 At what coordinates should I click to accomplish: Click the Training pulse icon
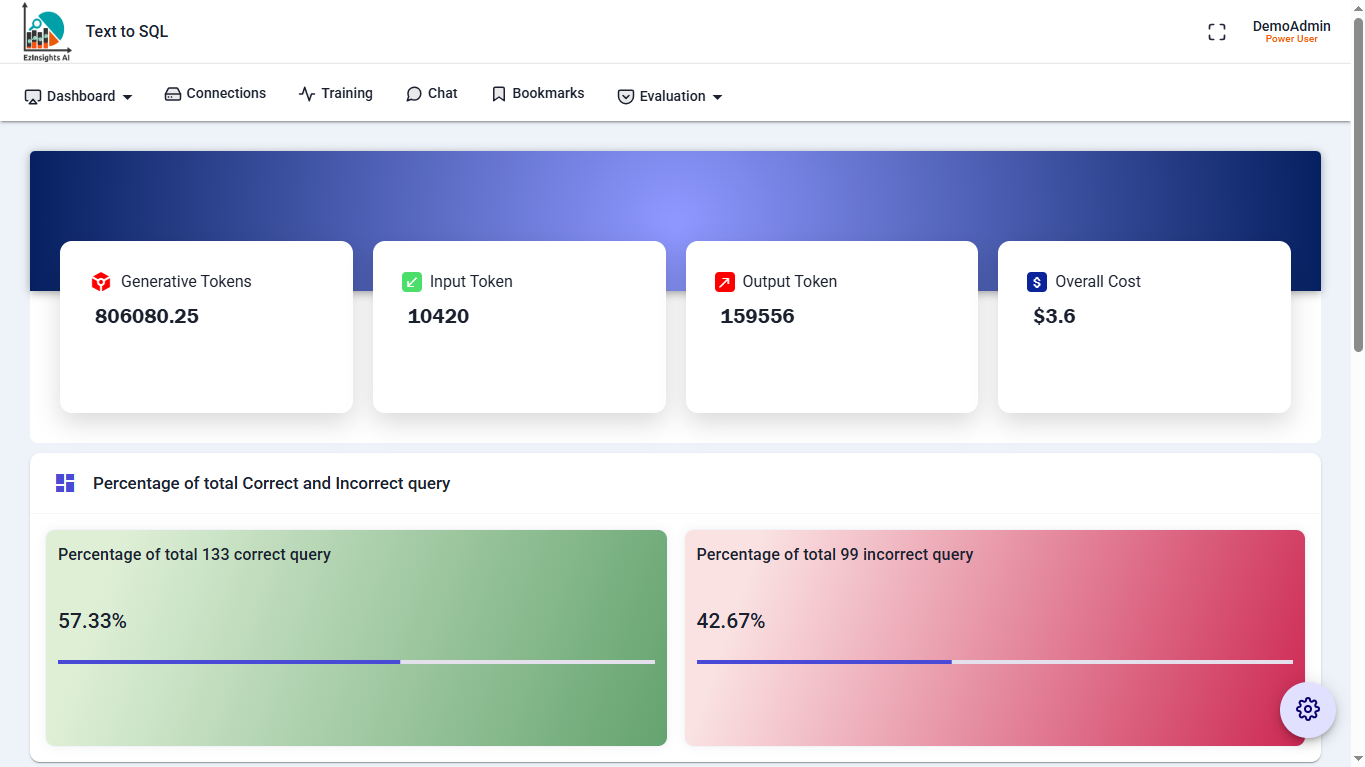tap(307, 94)
